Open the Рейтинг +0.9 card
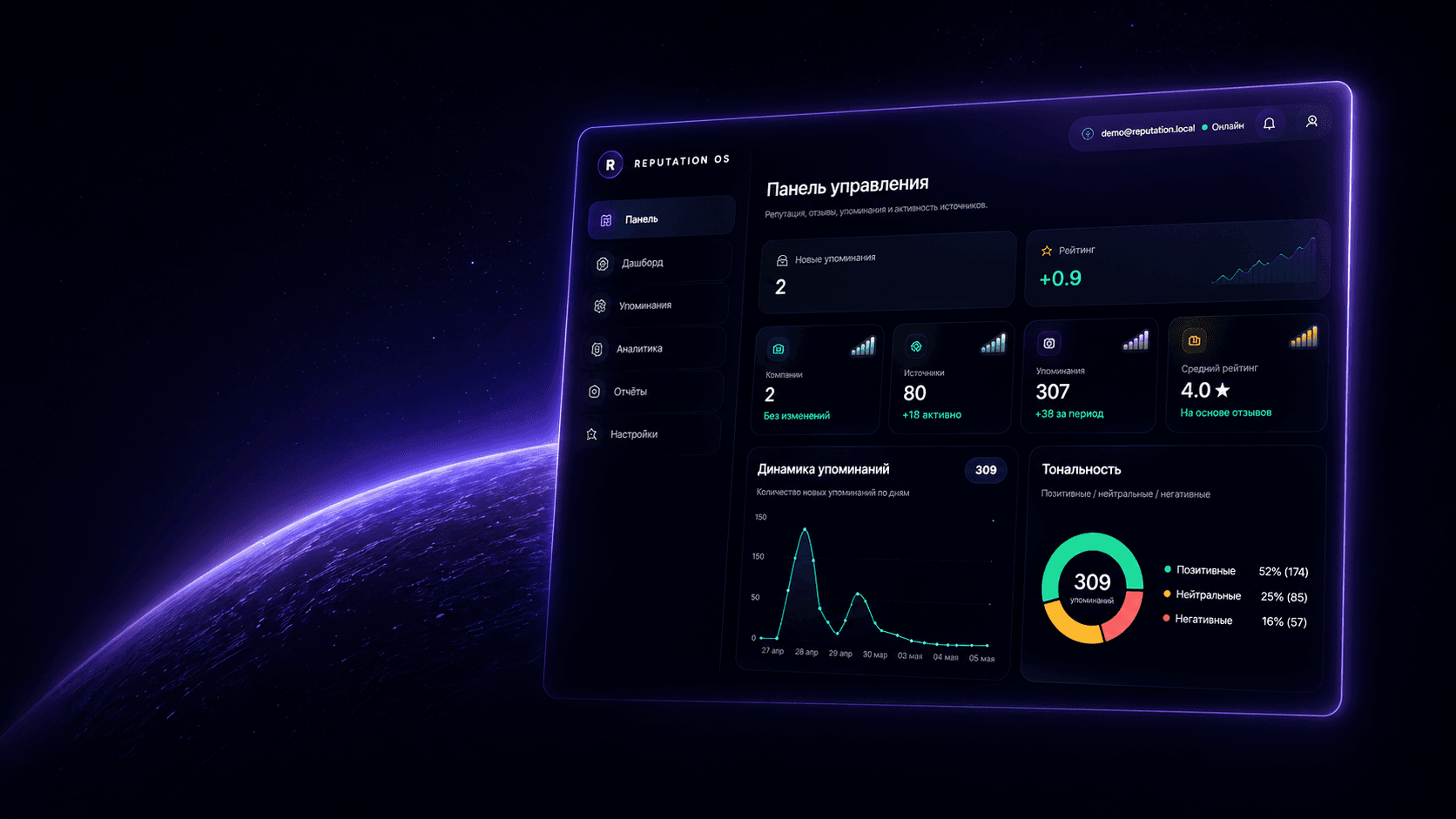Screen dimensions: 1456x819 tap(1177, 263)
